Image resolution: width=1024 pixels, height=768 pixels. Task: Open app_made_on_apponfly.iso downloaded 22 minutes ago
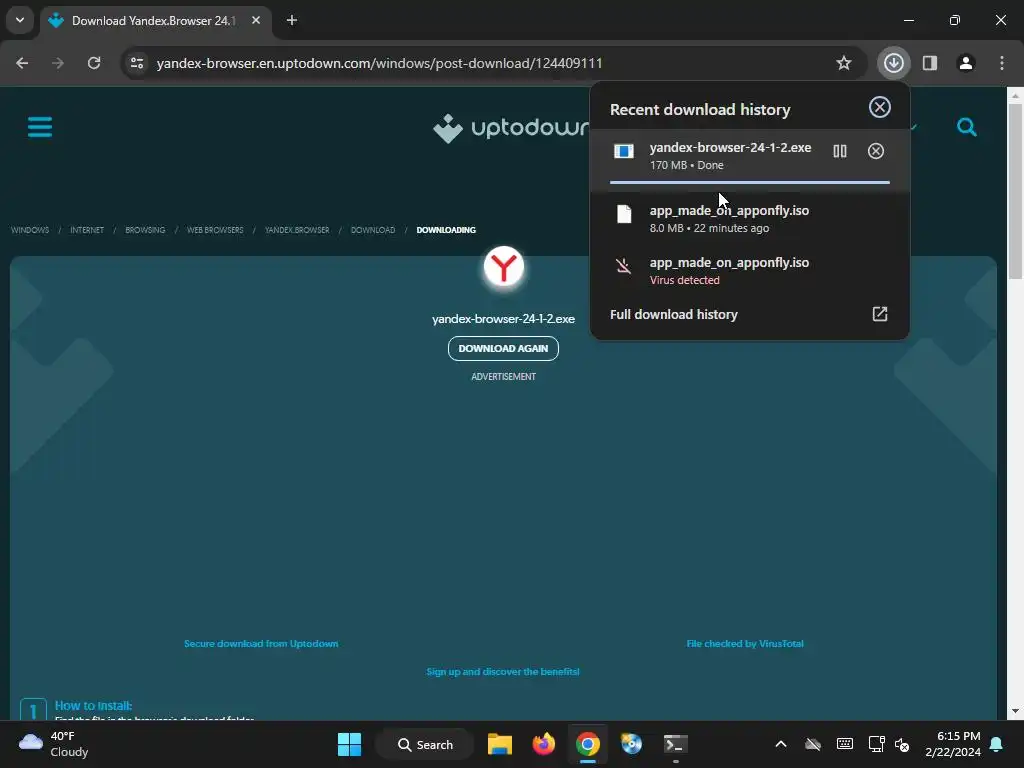[x=750, y=219]
